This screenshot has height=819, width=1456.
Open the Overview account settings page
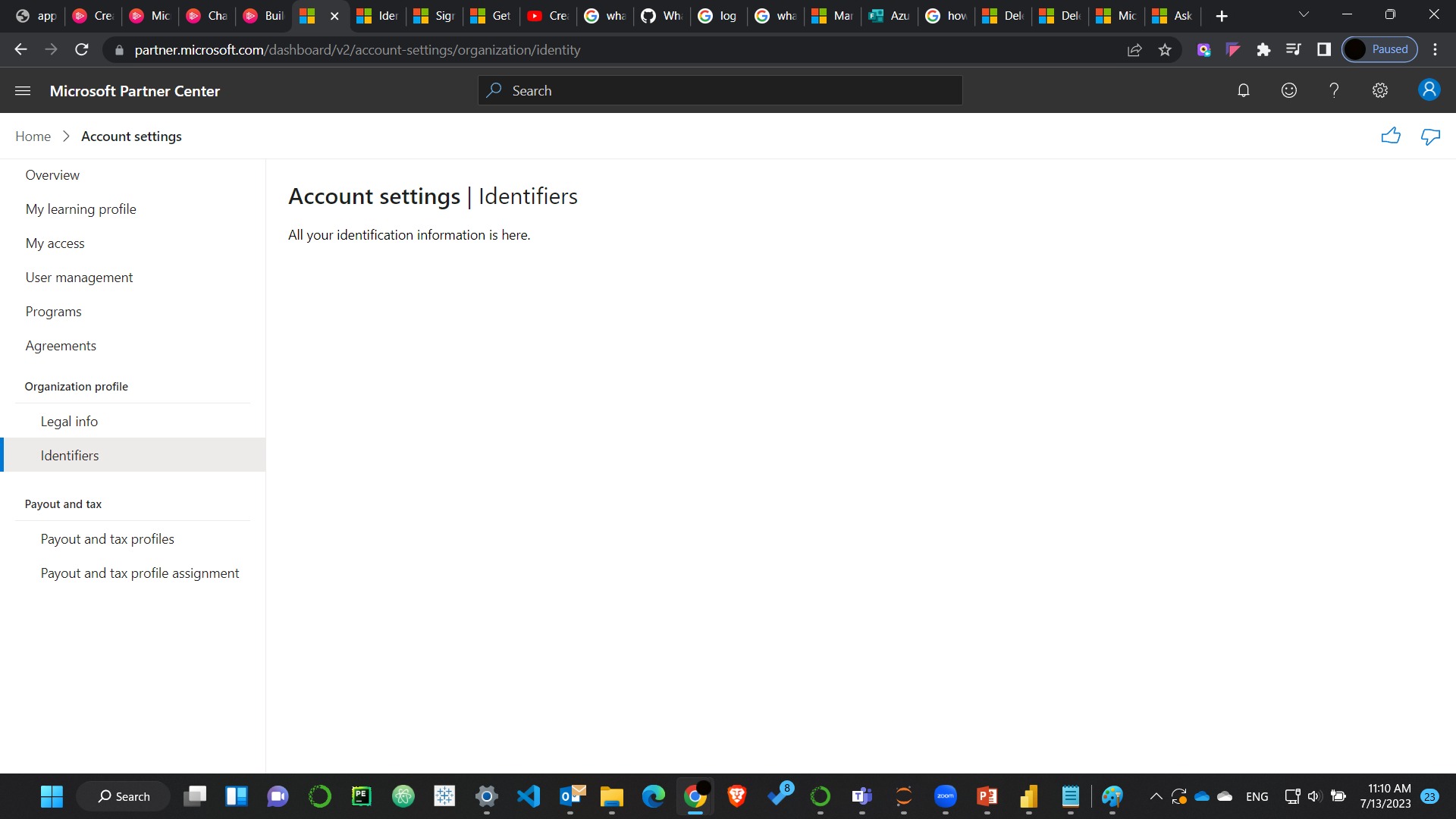click(x=52, y=174)
